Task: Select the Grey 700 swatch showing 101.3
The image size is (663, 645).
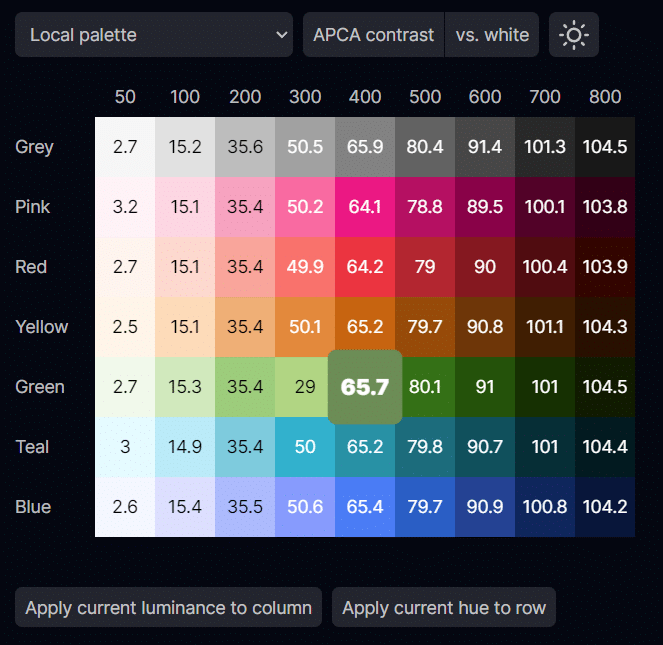Action: click(x=545, y=147)
